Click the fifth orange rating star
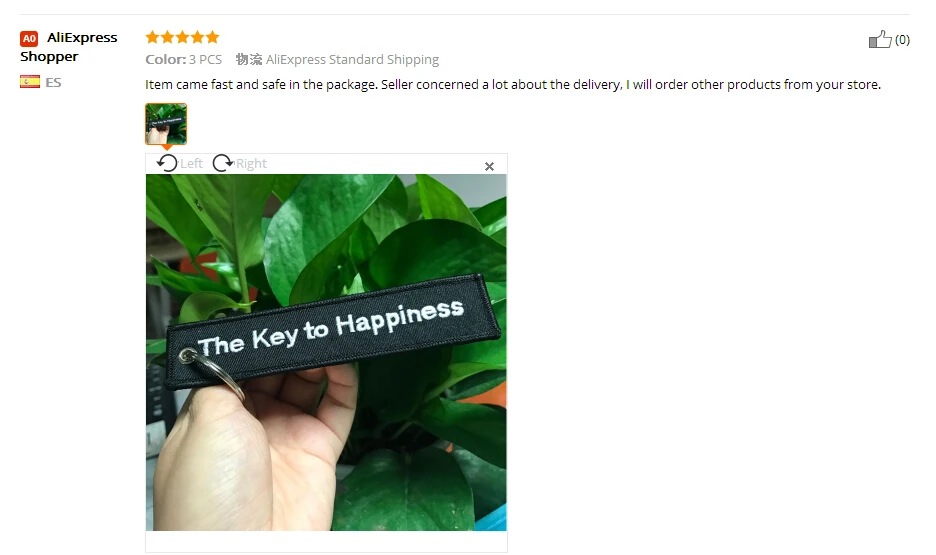Screen dimensions: 936x555 tap(213, 38)
